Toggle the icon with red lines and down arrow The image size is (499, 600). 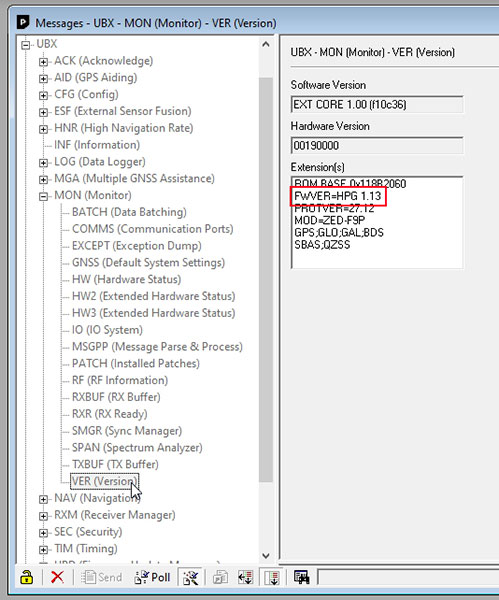pos(272,577)
